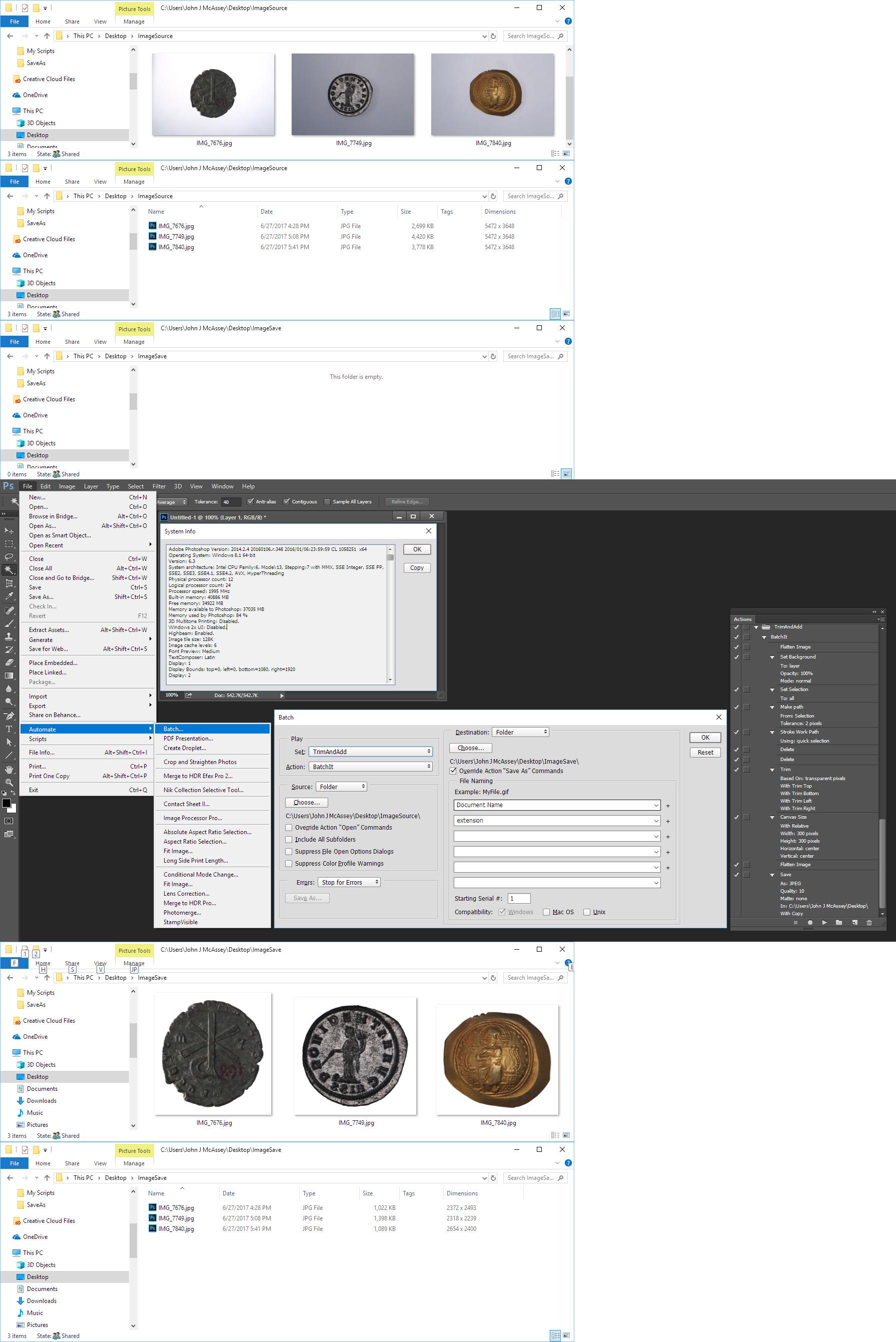
Task: Toggle the Anti-alias checkbox
Action: pos(250,502)
